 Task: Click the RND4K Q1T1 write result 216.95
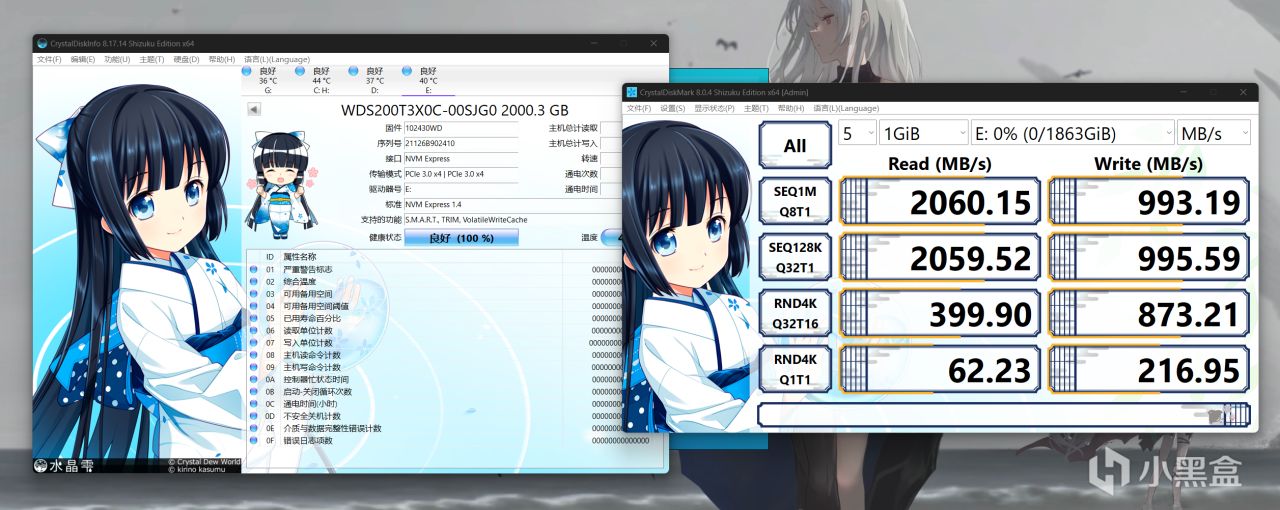(1149, 371)
